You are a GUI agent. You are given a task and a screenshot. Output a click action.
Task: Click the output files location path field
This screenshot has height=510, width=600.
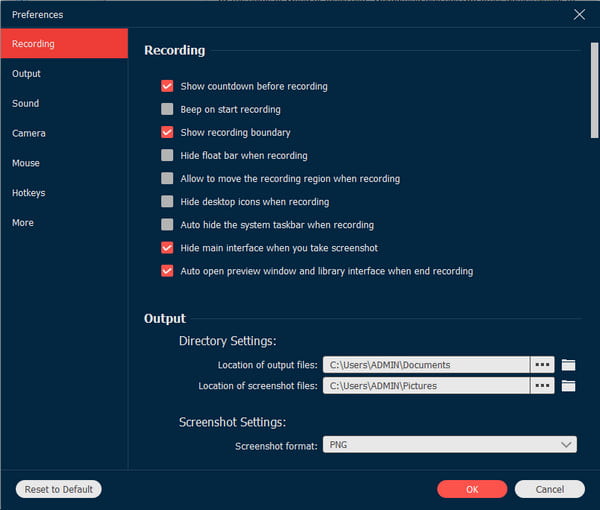[x=425, y=365]
